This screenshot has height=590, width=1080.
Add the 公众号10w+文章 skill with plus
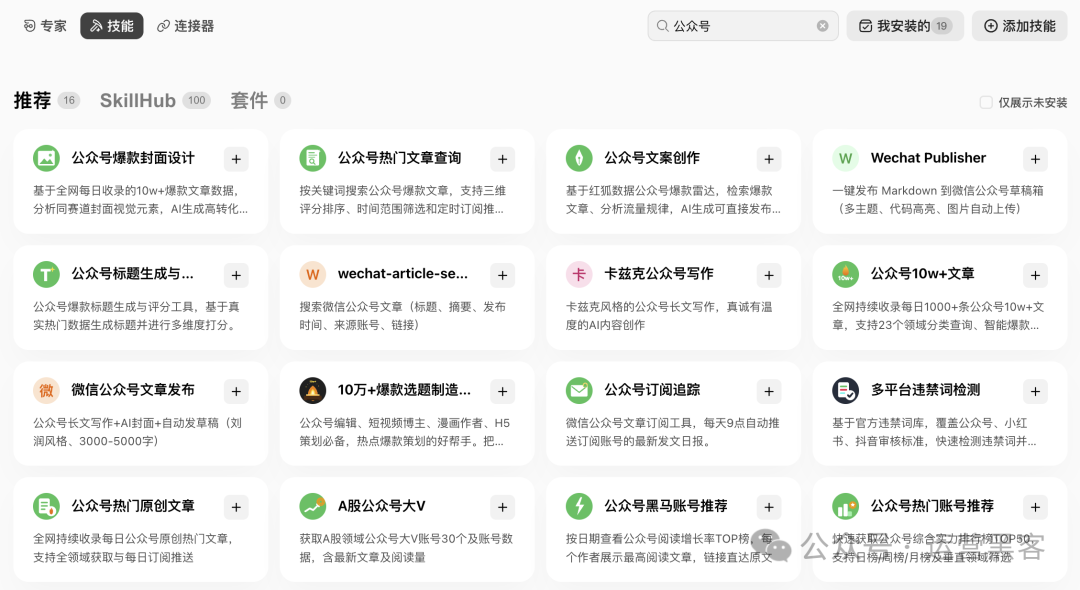point(1035,275)
